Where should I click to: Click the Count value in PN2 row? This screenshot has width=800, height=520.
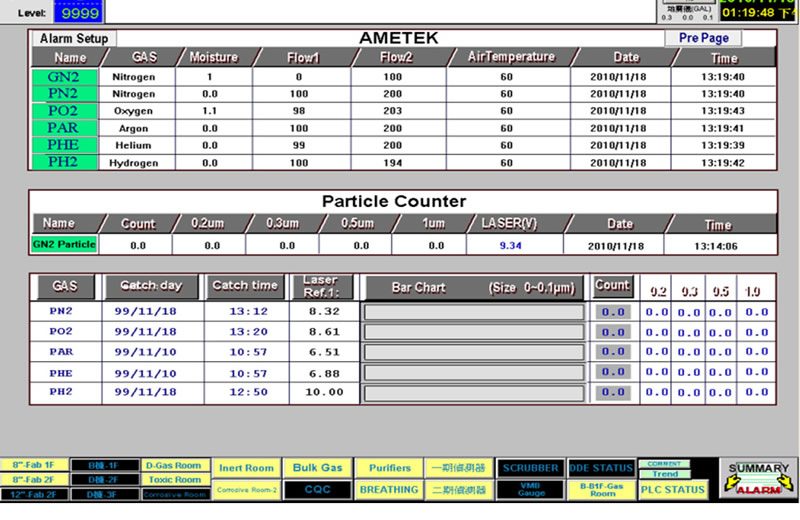(x=613, y=312)
